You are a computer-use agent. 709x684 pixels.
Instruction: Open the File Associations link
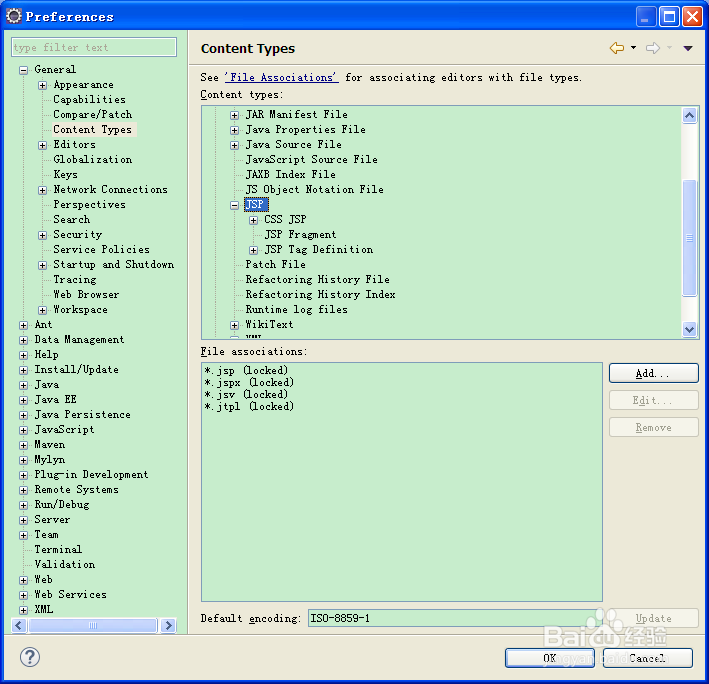[x=281, y=77]
